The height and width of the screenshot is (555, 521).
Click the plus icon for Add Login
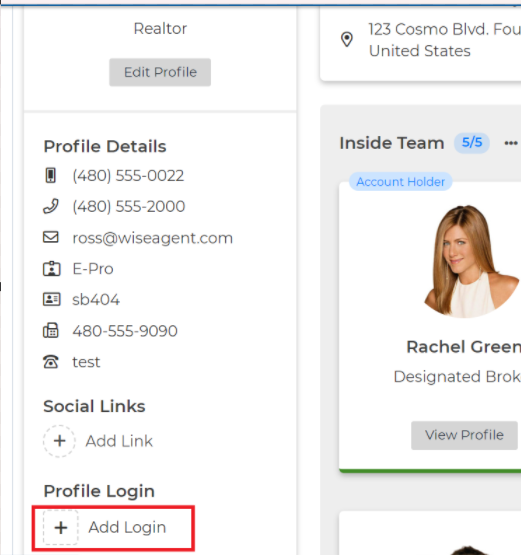[x=61, y=527]
